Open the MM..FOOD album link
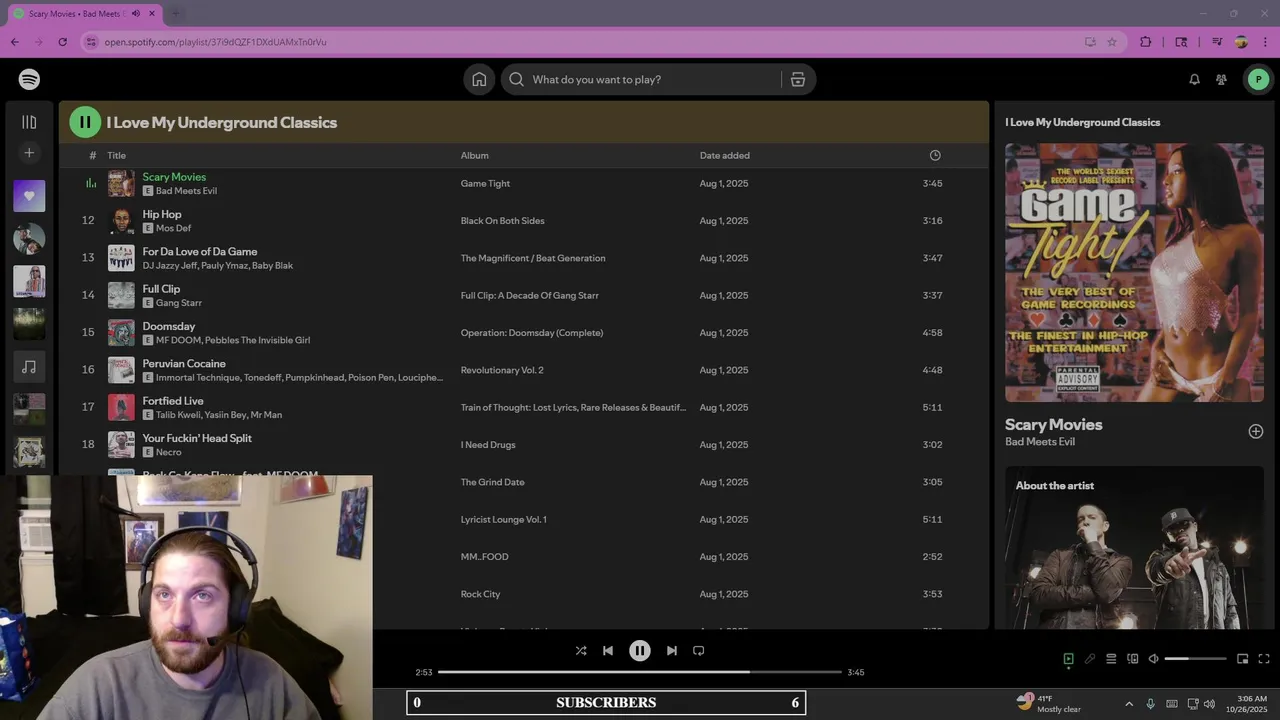 (x=485, y=557)
